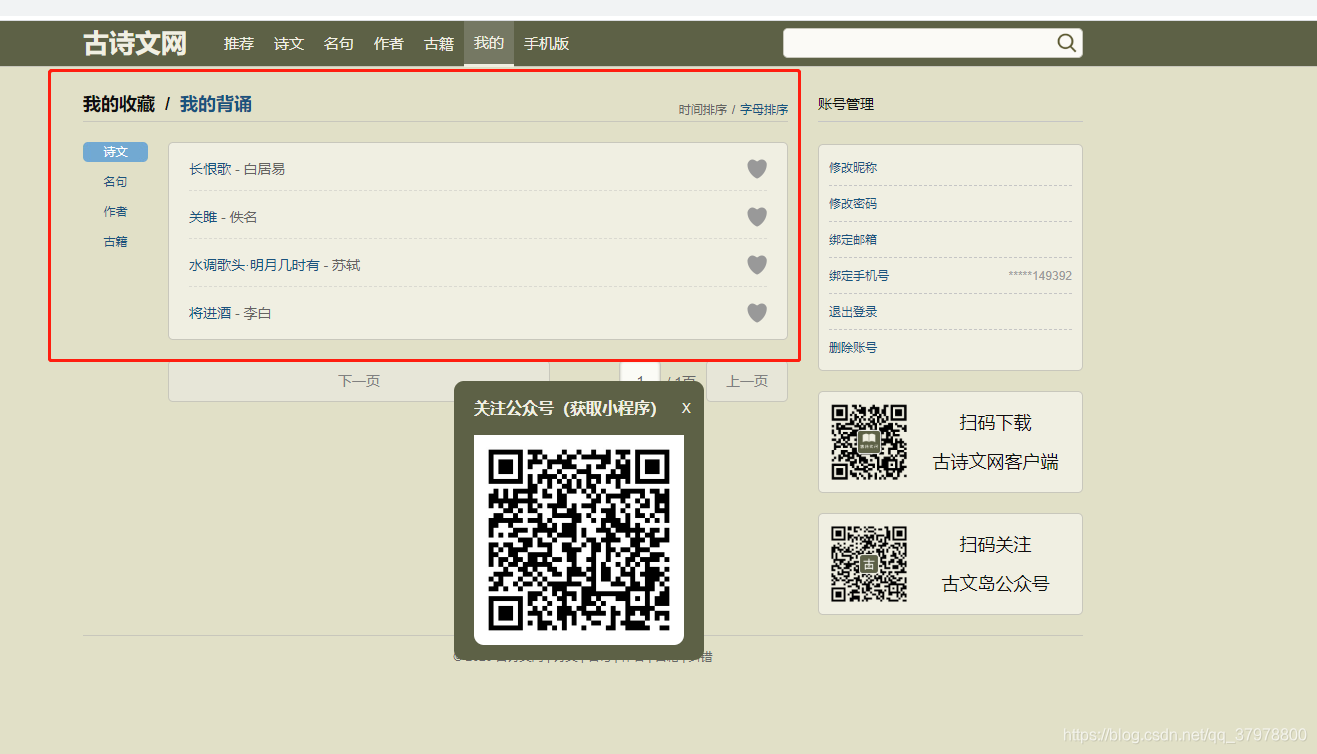Toggle heart icon for 关雎

pyautogui.click(x=757, y=217)
